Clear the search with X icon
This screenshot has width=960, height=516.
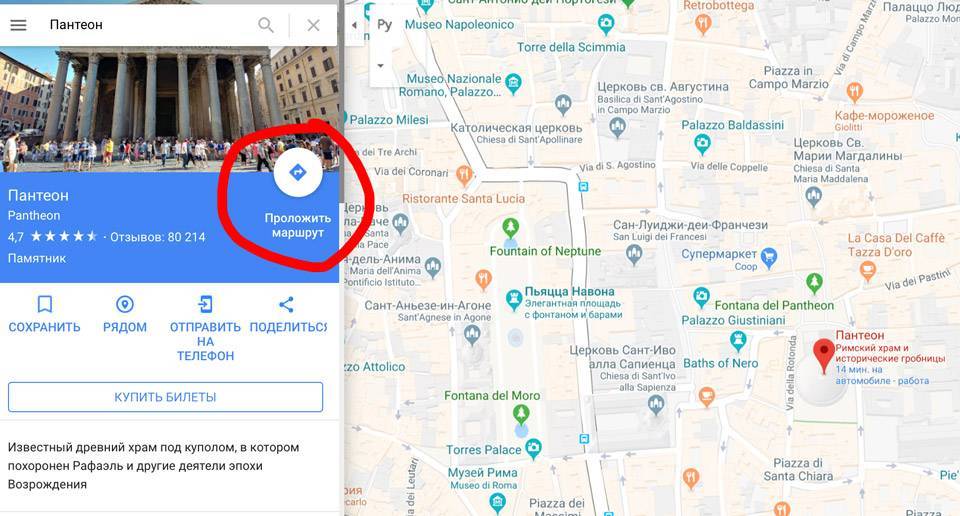tap(313, 25)
